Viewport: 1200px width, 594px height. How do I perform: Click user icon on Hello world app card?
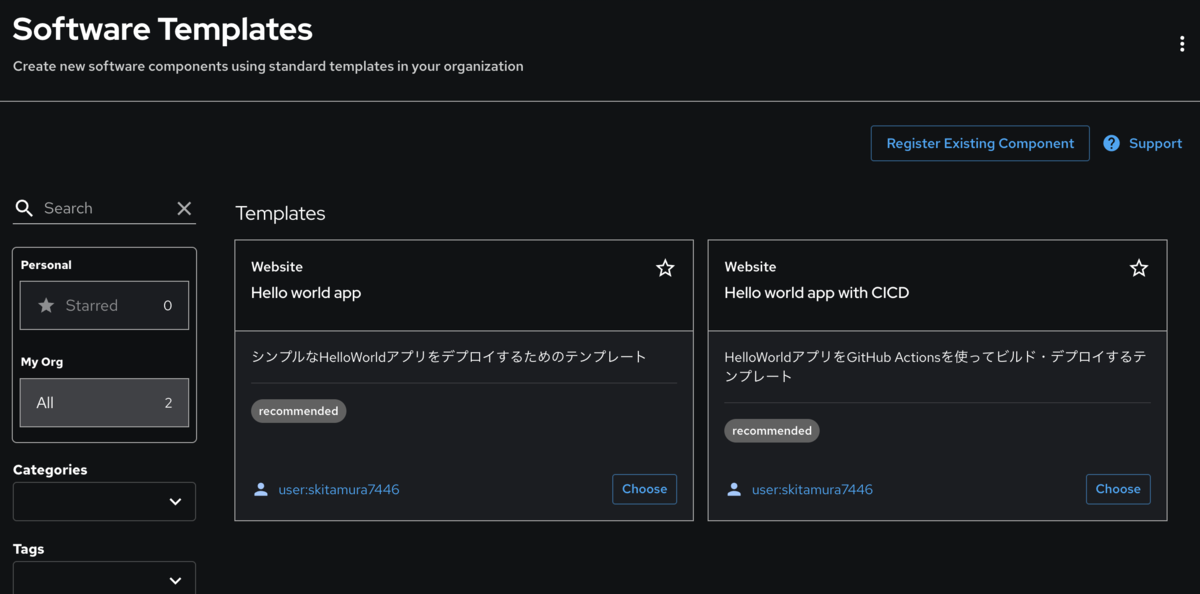[261, 489]
